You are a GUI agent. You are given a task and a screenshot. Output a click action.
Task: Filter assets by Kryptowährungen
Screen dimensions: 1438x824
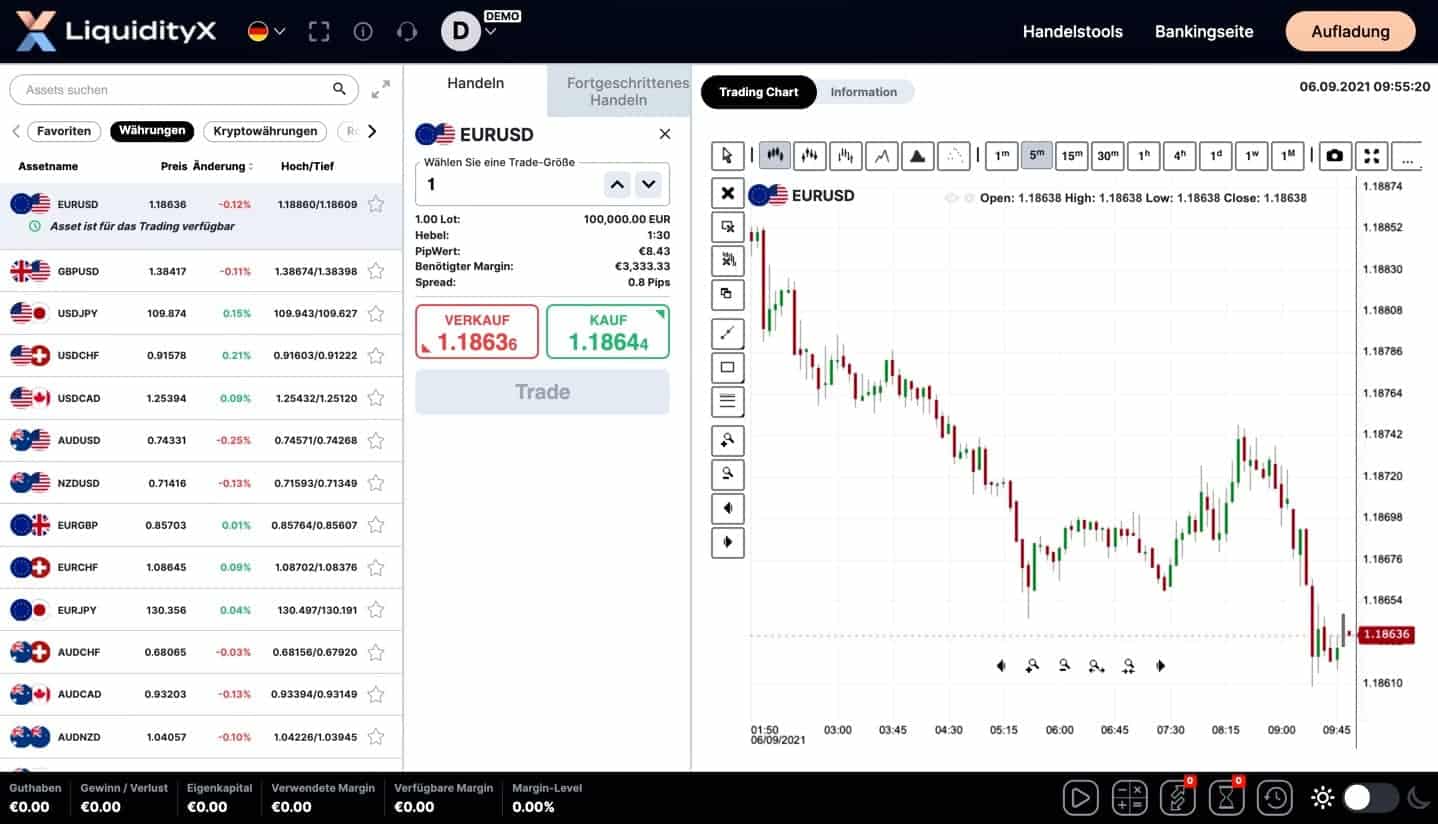[x=265, y=131]
